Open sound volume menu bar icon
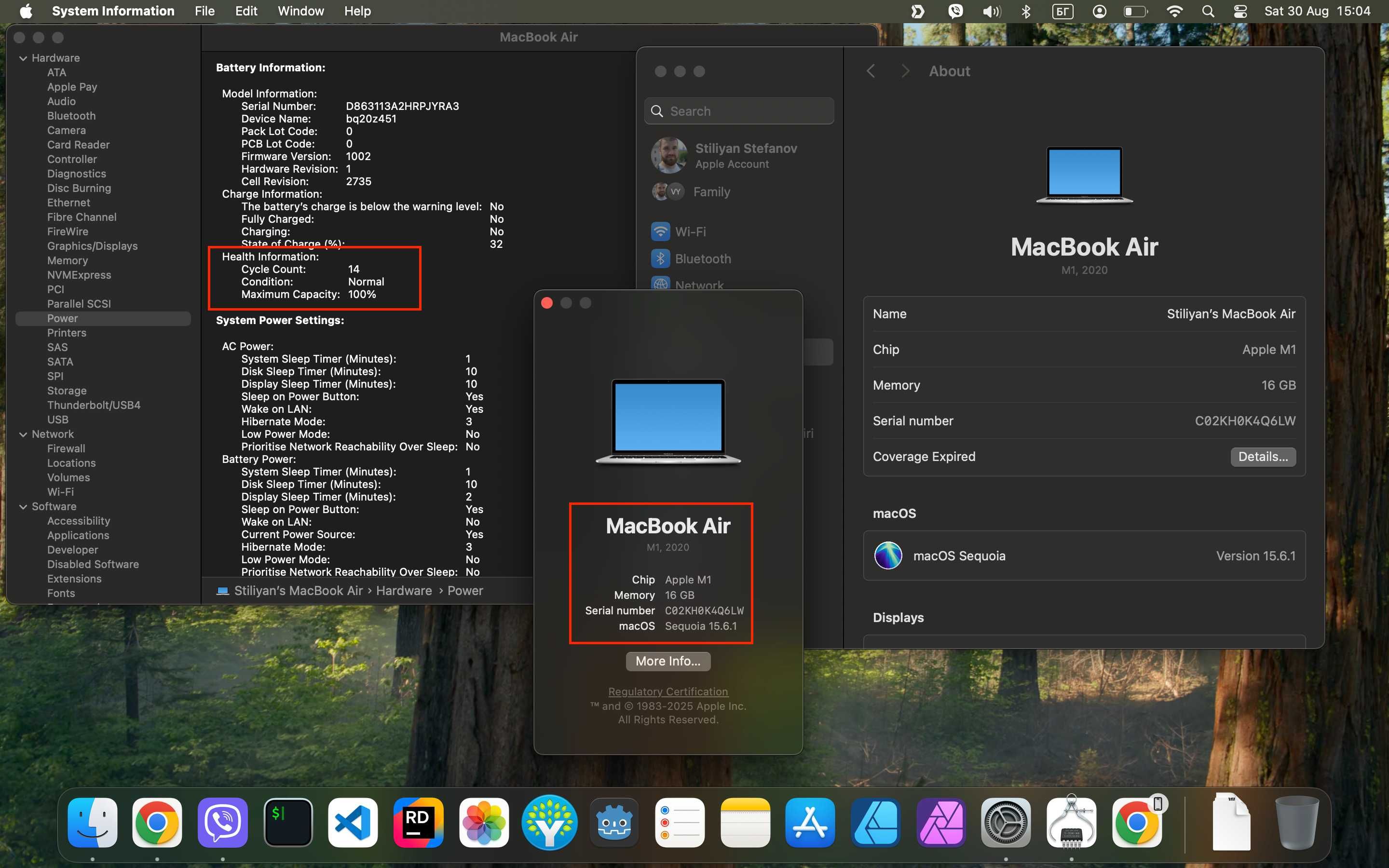Screen dimensions: 1389x868 [991, 11]
